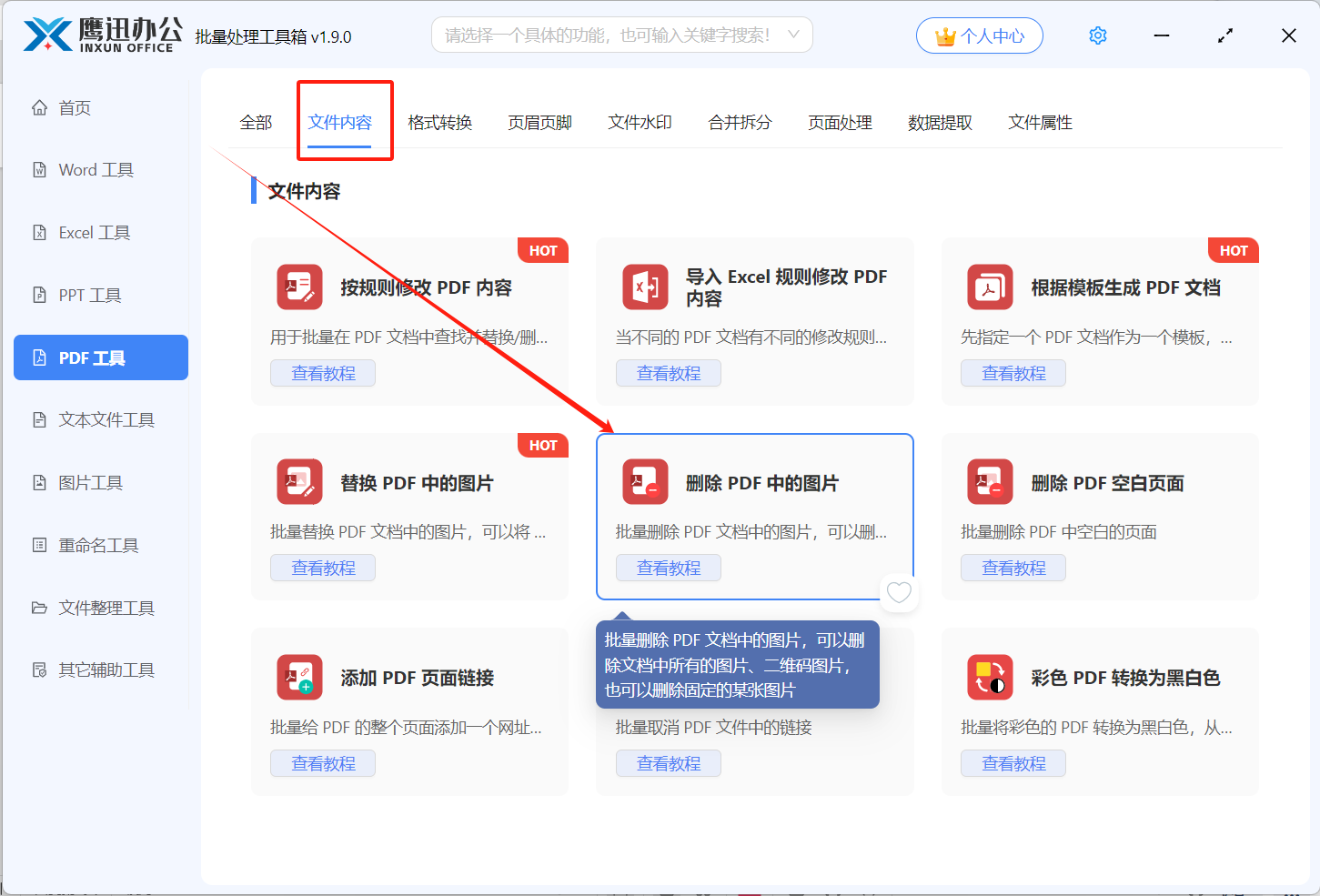Open 个人中心
This screenshot has width=1320, height=896.
980,35
